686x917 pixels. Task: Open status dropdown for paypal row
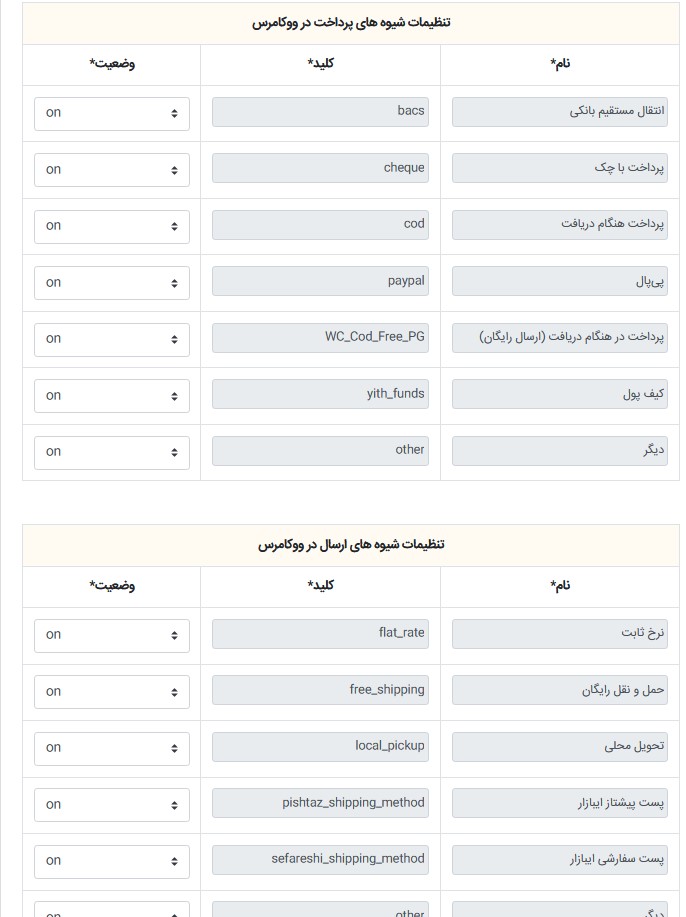tap(112, 282)
